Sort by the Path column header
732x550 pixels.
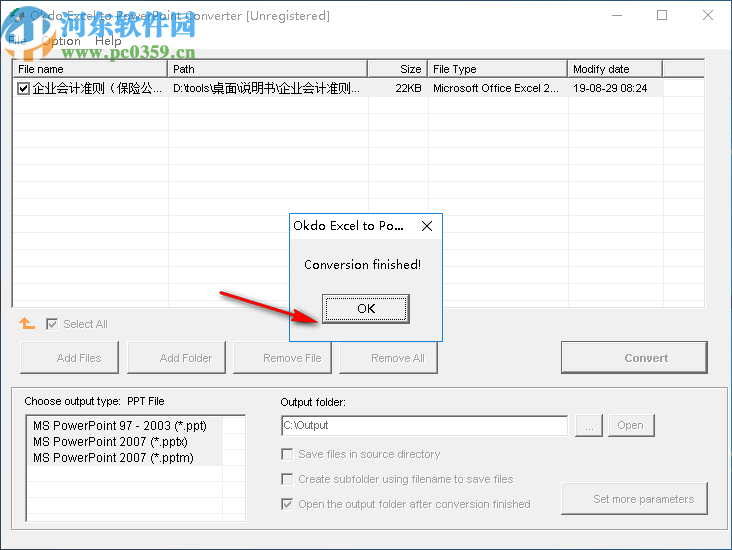point(267,69)
